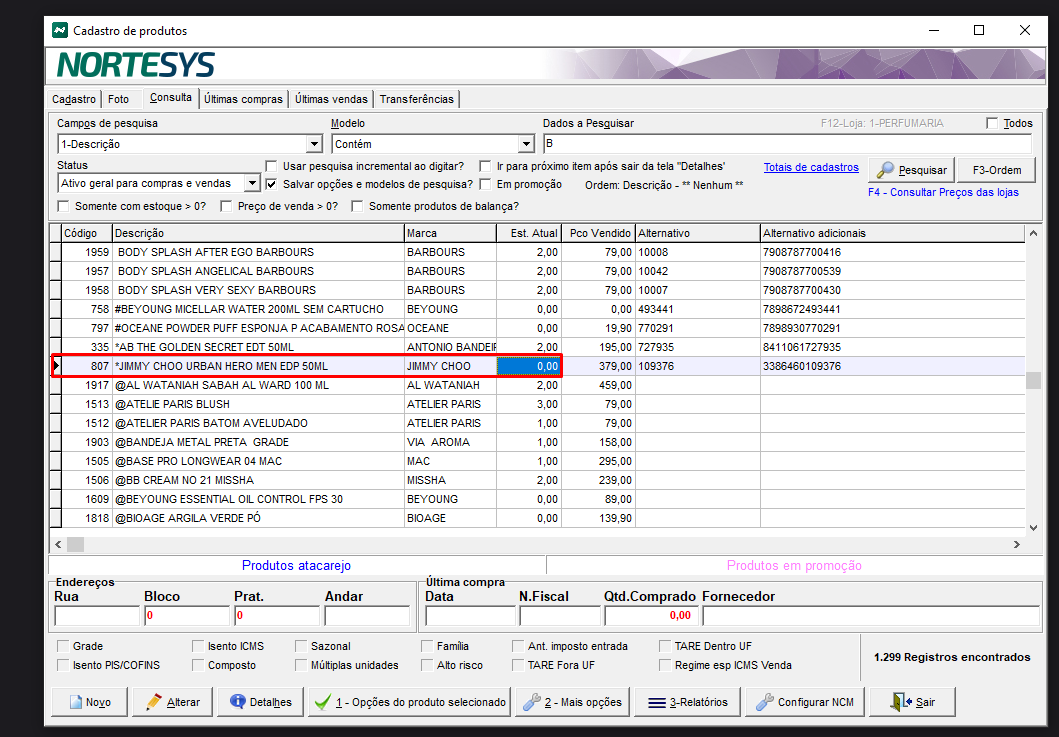Toggle Ir para próximo item após sair
Screen dimensions: 1059x737
(485, 166)
